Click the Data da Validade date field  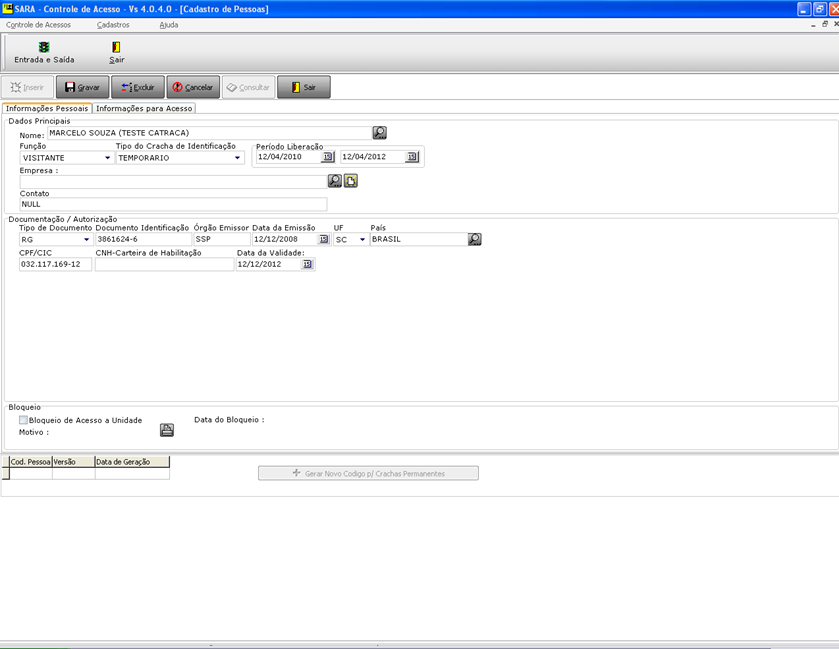coord(269,264)
